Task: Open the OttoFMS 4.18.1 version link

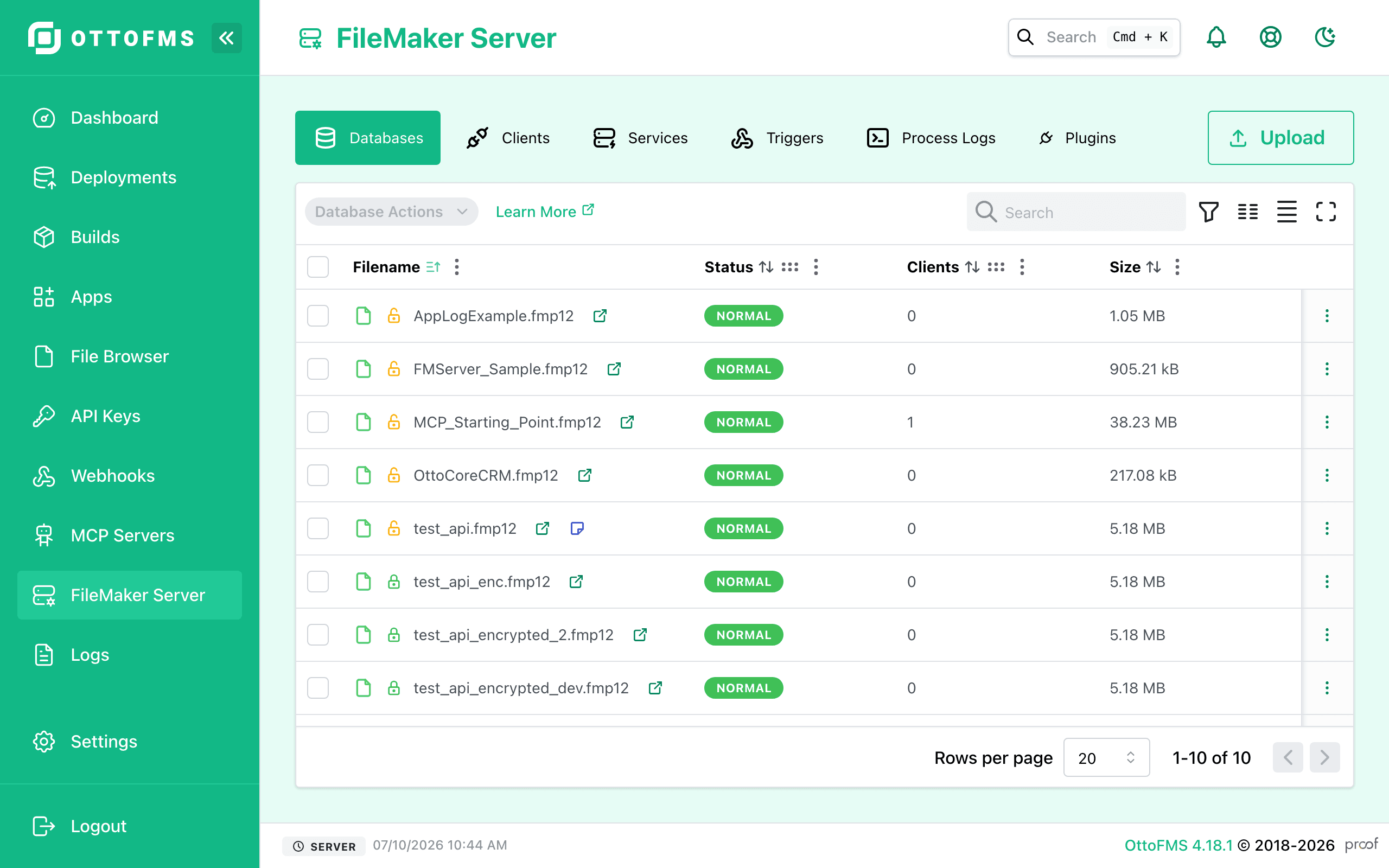Action: 1178,845
